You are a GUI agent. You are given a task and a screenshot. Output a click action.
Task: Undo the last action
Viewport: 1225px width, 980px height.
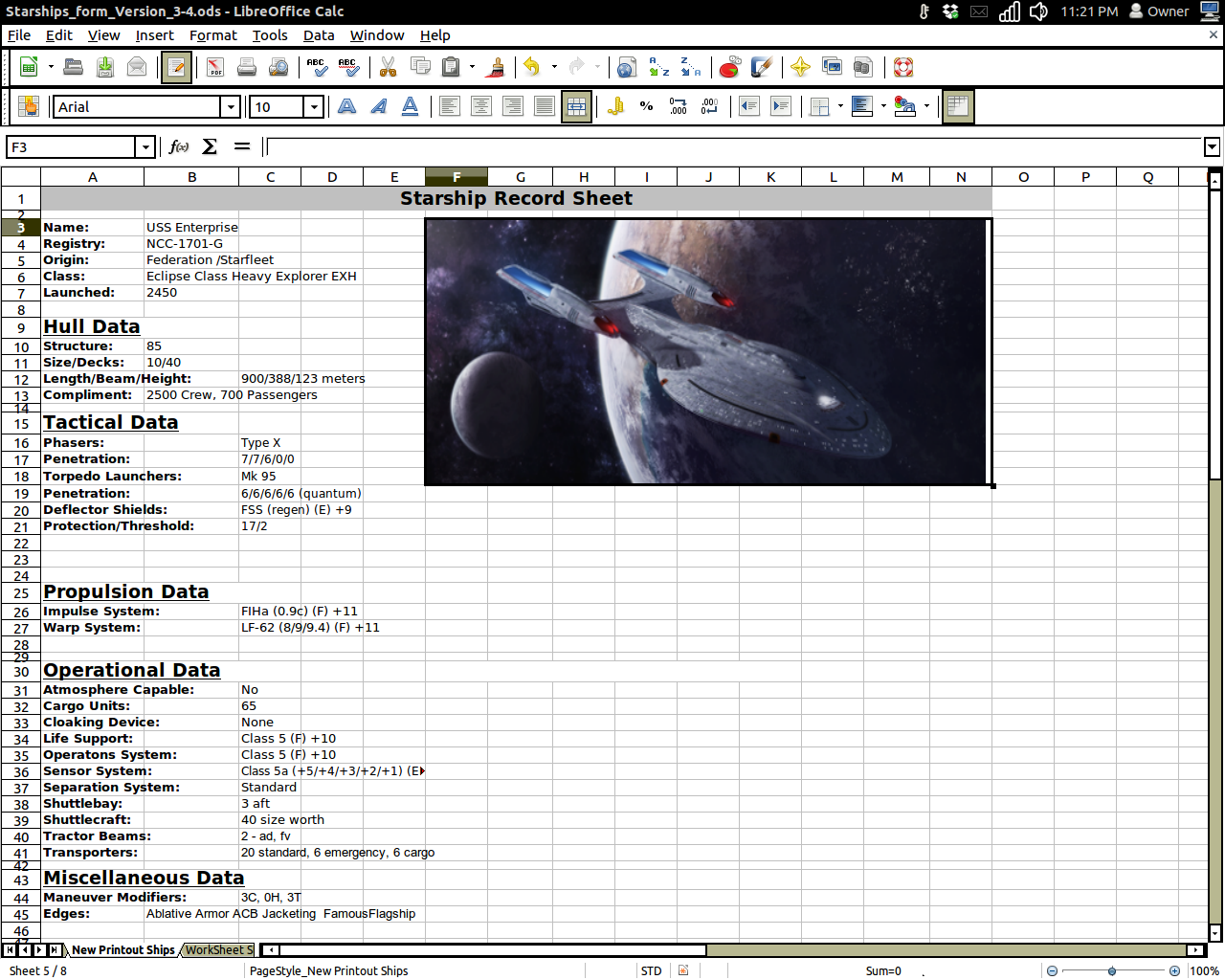(532, 67)
